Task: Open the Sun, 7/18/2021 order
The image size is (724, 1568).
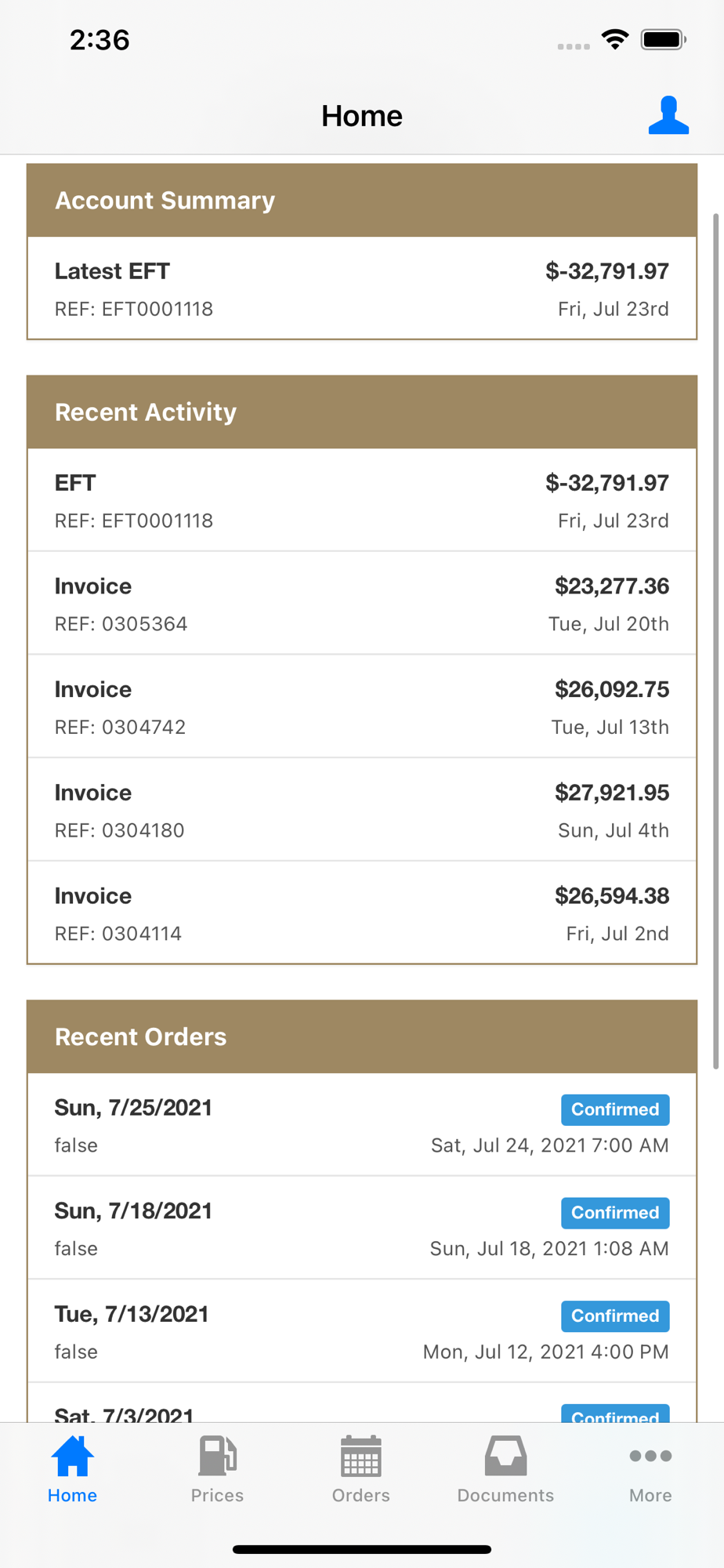Action: 361,1229
